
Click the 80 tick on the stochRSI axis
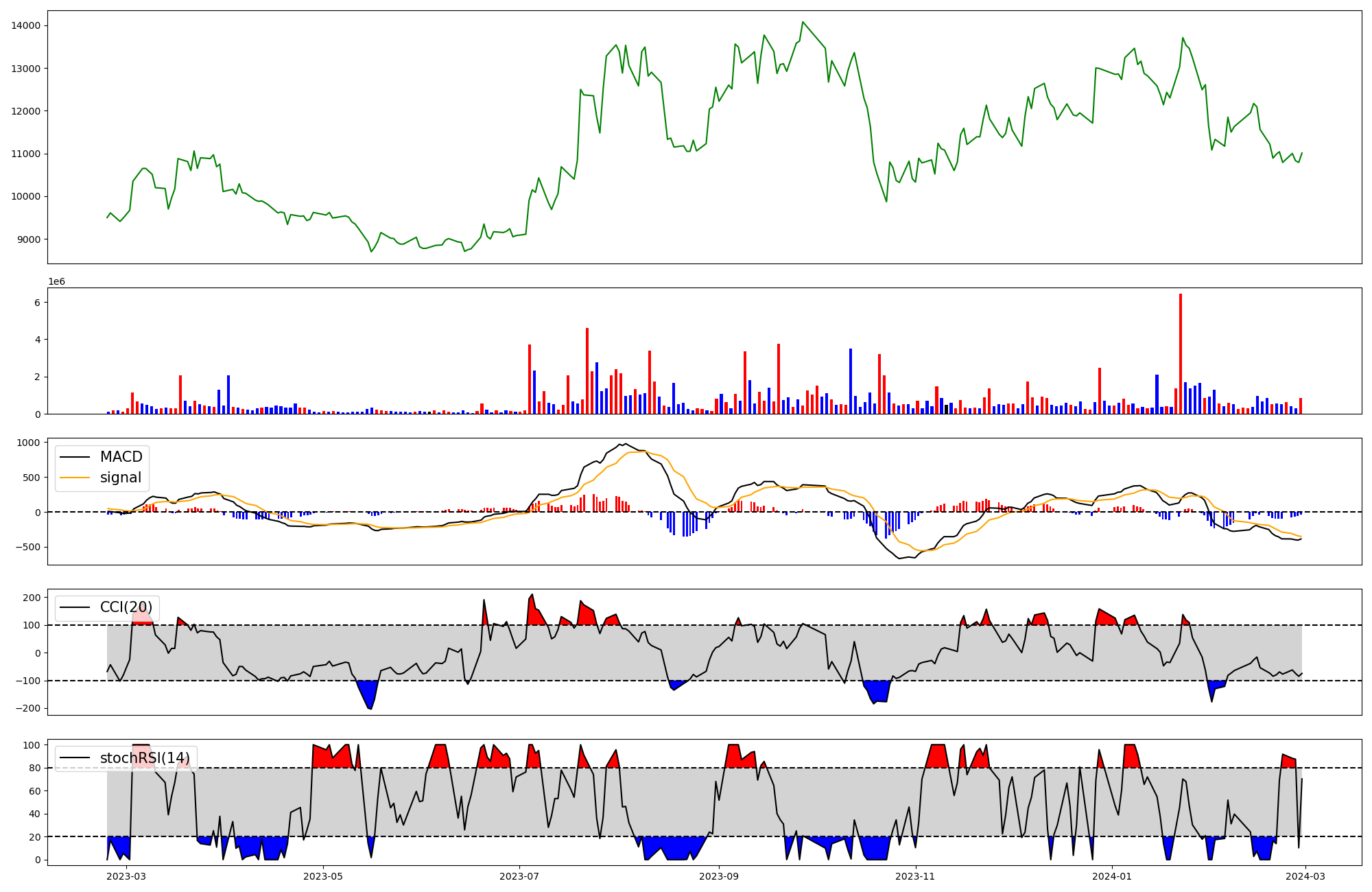[x=35, y=768]
